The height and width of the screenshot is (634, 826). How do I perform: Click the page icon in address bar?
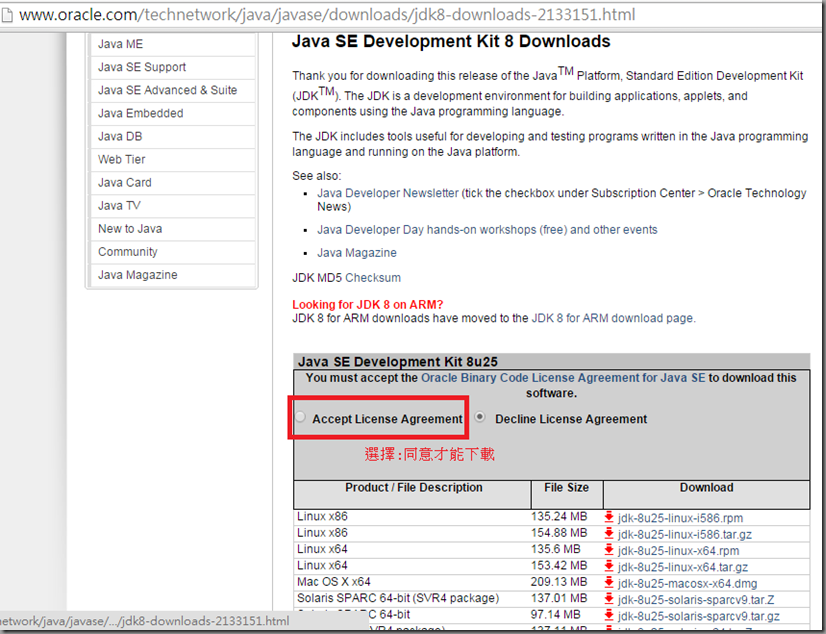pyautogui.click(x=7, y=15)
